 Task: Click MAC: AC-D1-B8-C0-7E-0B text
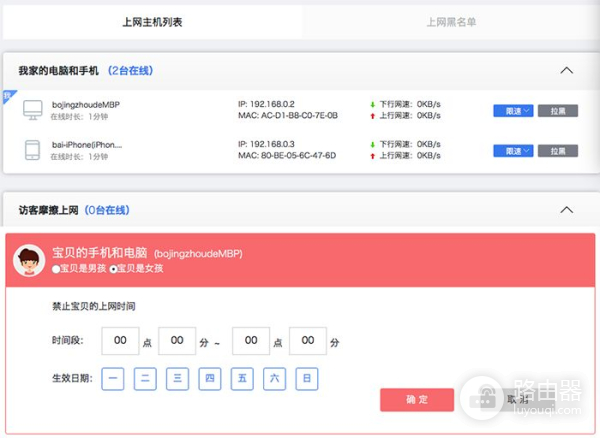(x=288, y=116)
